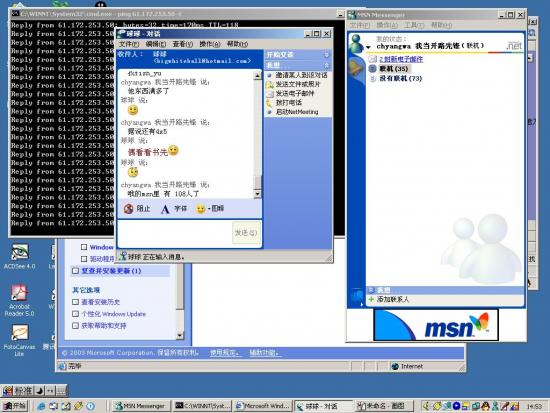The height and width of the screenshot is (413, 550).
Task: Switch to C:\WINNT\Syst... taskbar button
Action: coord(203,406)
